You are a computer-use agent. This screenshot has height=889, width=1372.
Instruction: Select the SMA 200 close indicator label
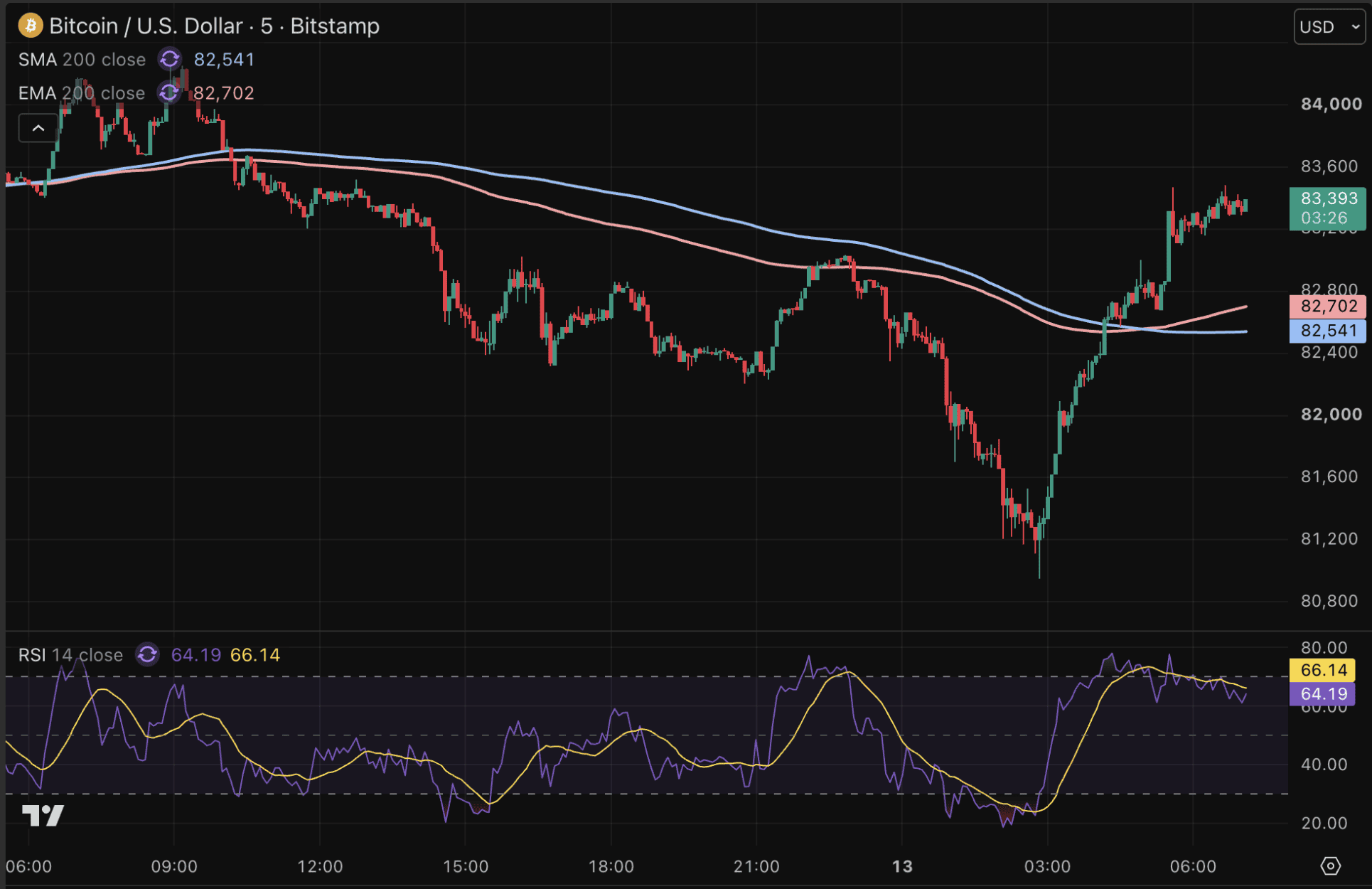(82, 59)
